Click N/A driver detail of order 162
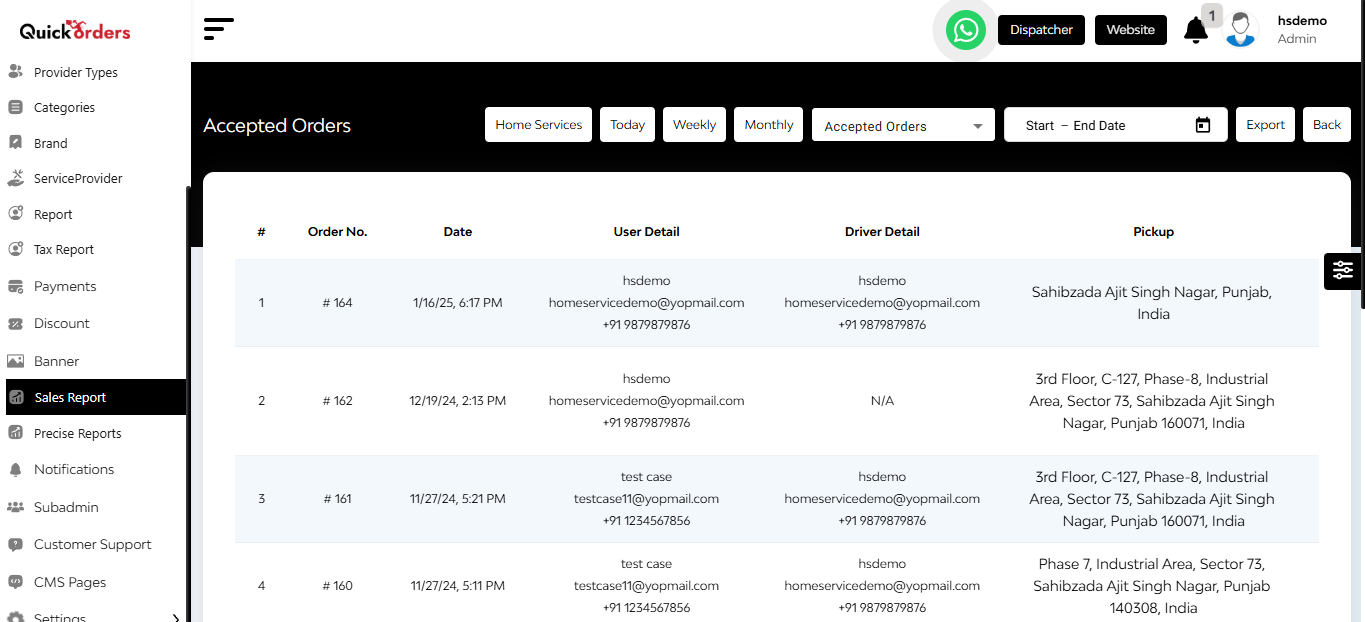Screen dimensions: 1365x622 882,400
